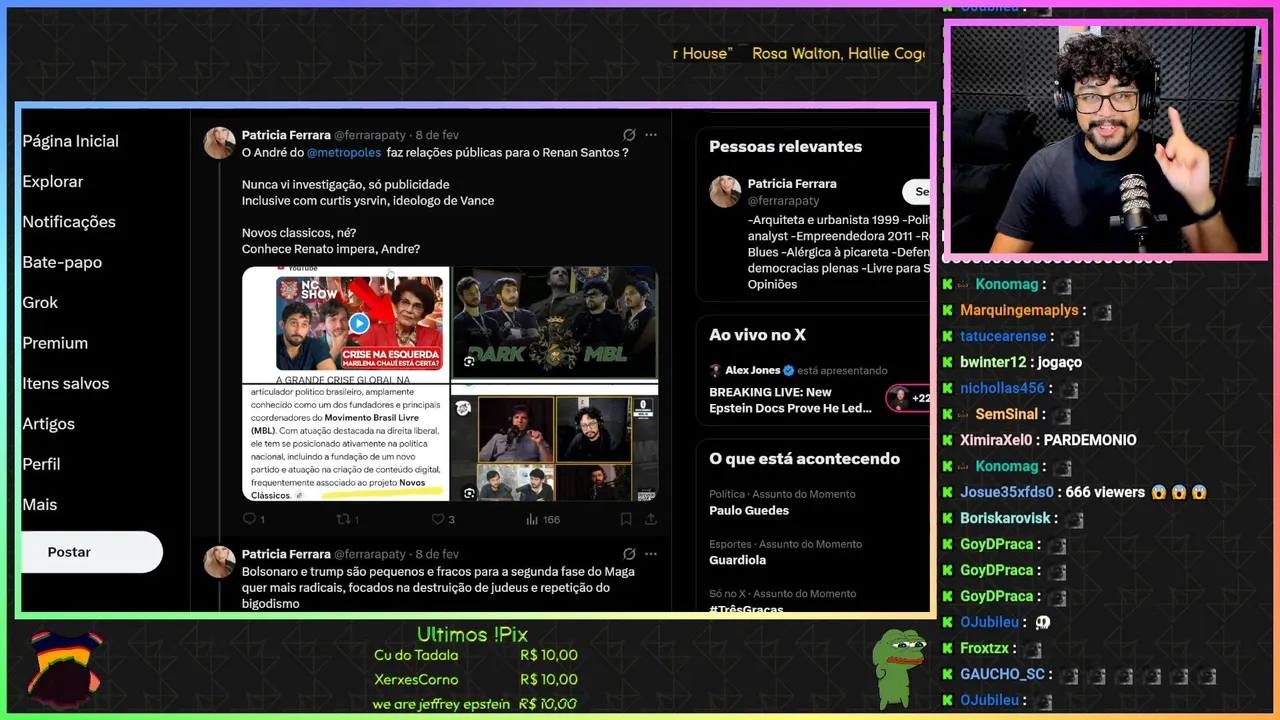Click the Postar button
This screenshot has height=720, width=1280.
pyautogui.click(x=91, y=552)
